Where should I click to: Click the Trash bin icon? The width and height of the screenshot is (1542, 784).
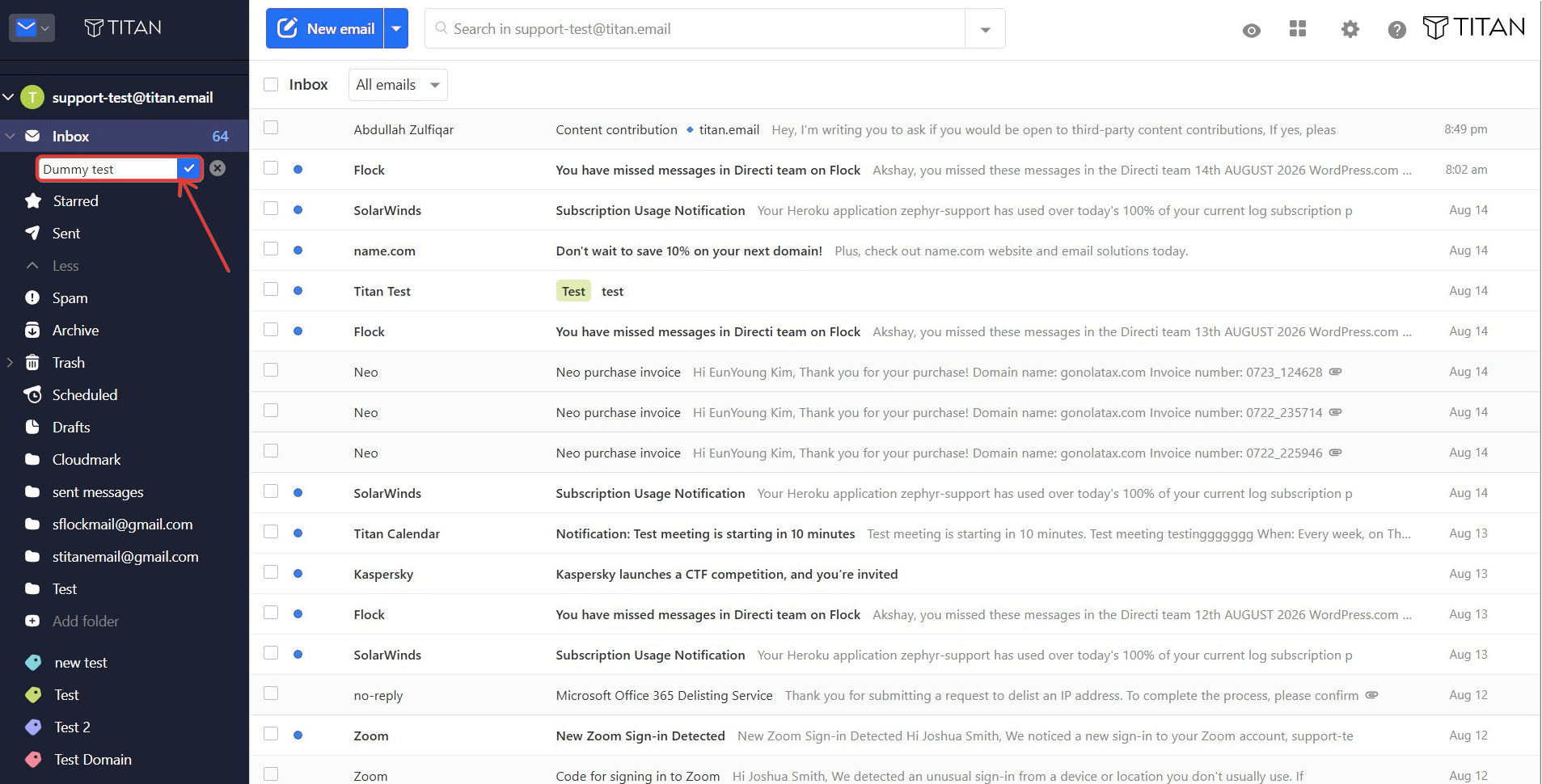pos(32,362)
